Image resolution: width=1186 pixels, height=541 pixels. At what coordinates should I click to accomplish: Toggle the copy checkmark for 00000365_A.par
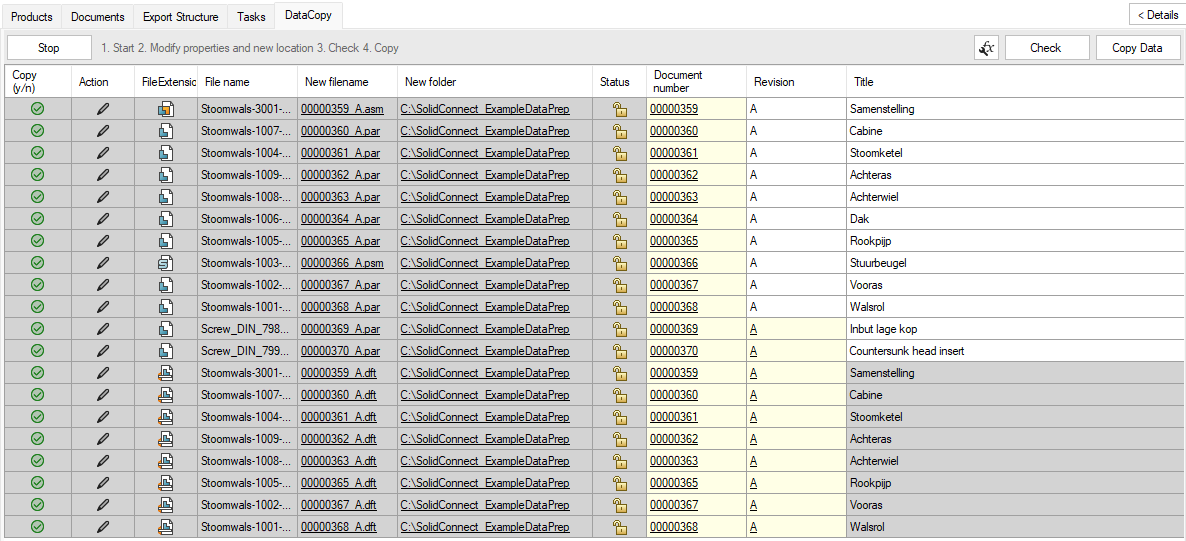(37, 241)
